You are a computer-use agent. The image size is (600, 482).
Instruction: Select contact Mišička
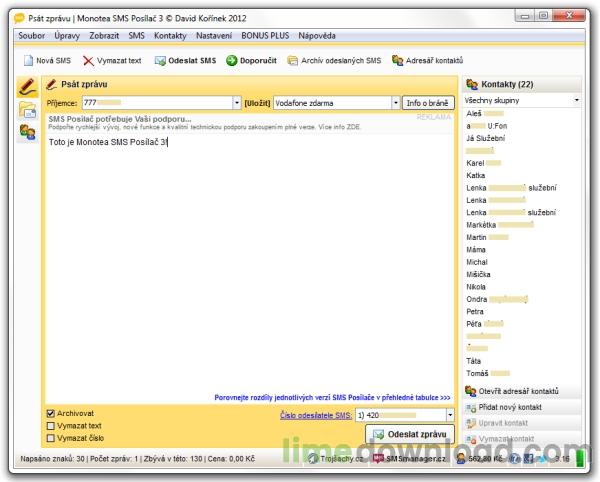478,274
